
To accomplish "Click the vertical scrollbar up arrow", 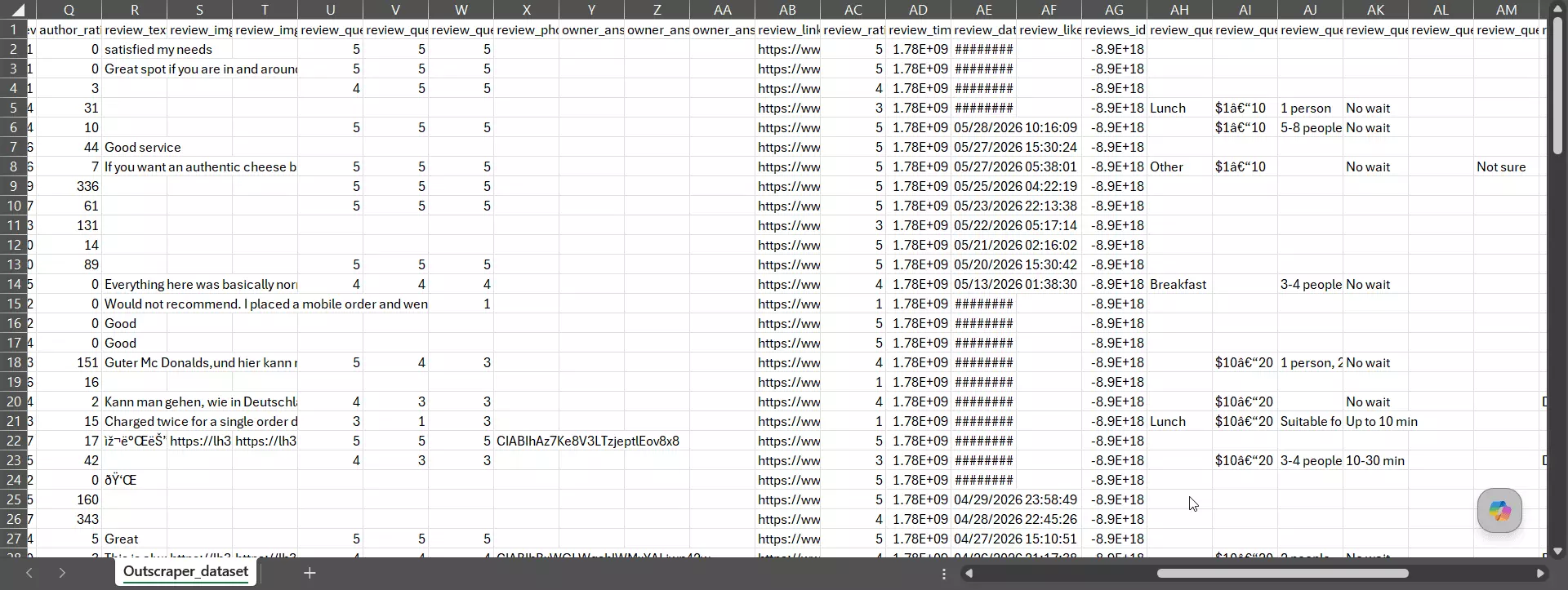I will click(x=1557, y=9).
